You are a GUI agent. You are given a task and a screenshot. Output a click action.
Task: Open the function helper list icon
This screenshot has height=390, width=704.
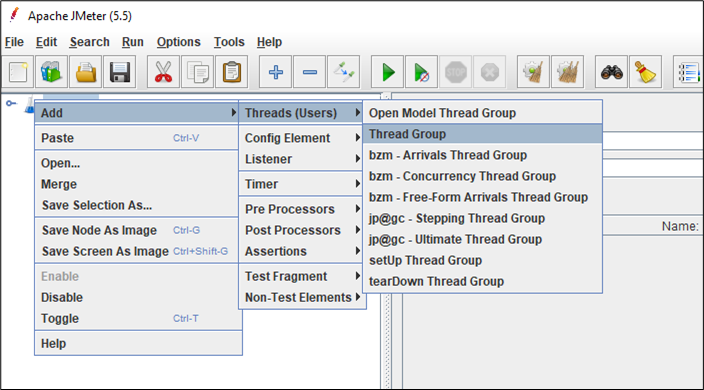(689, 72)
